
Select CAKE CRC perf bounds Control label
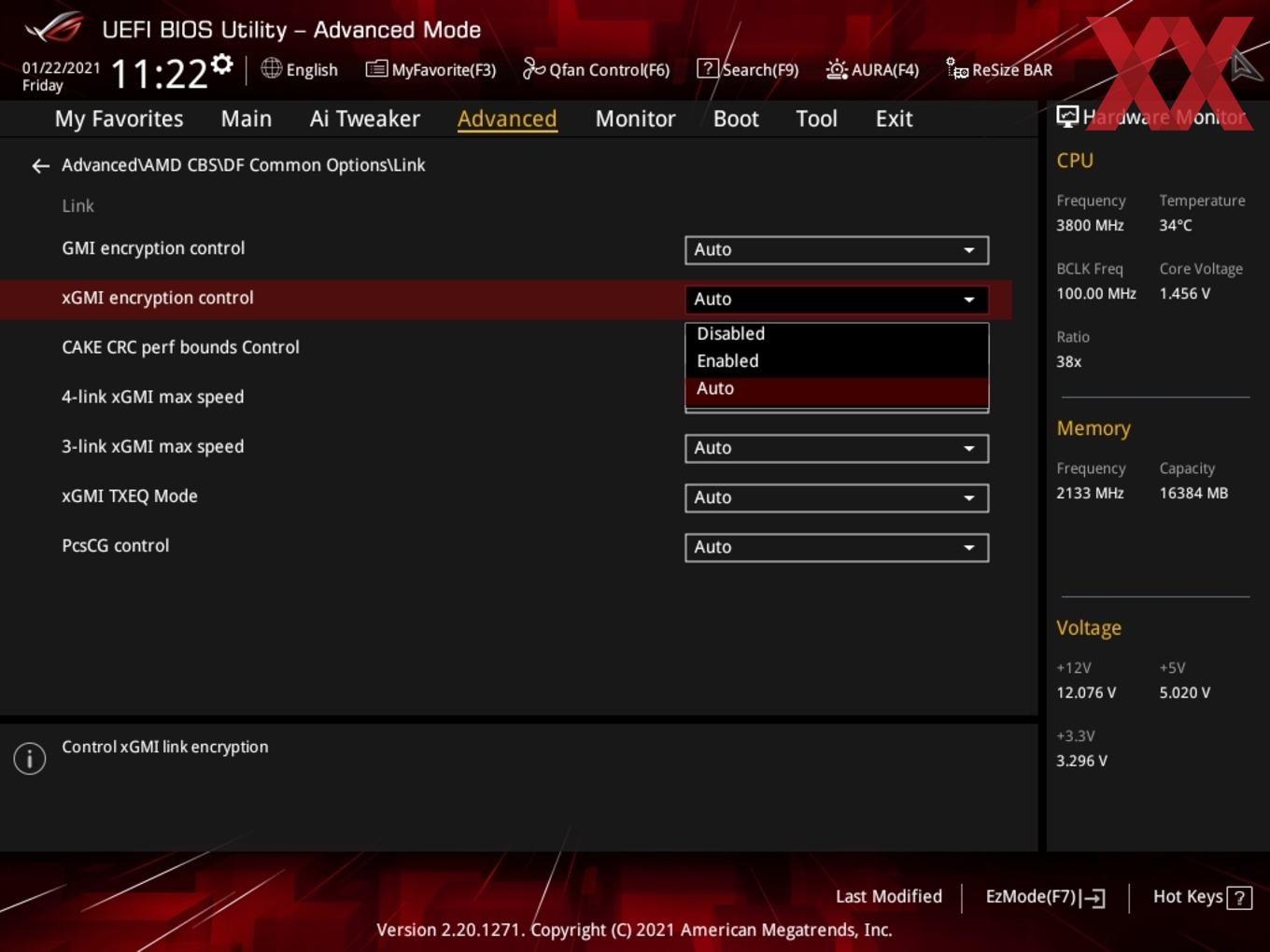[x=180, y=347]
